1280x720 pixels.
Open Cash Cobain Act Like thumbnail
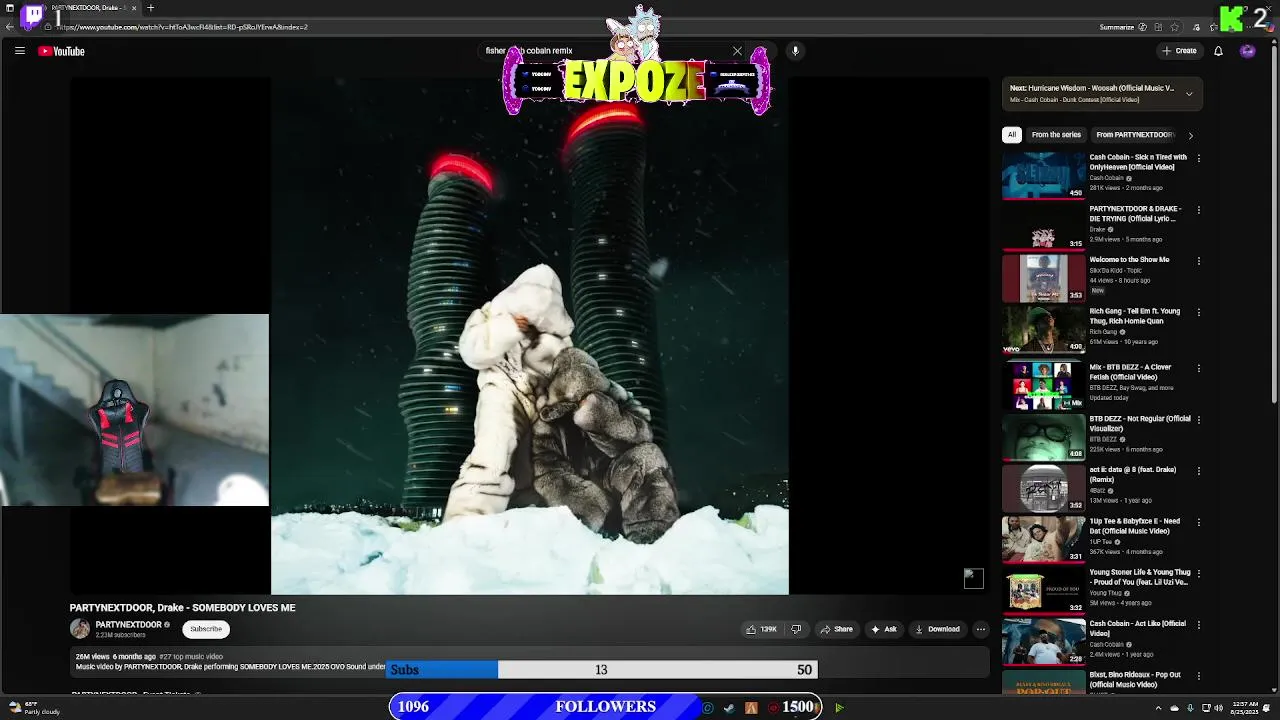1043,642
